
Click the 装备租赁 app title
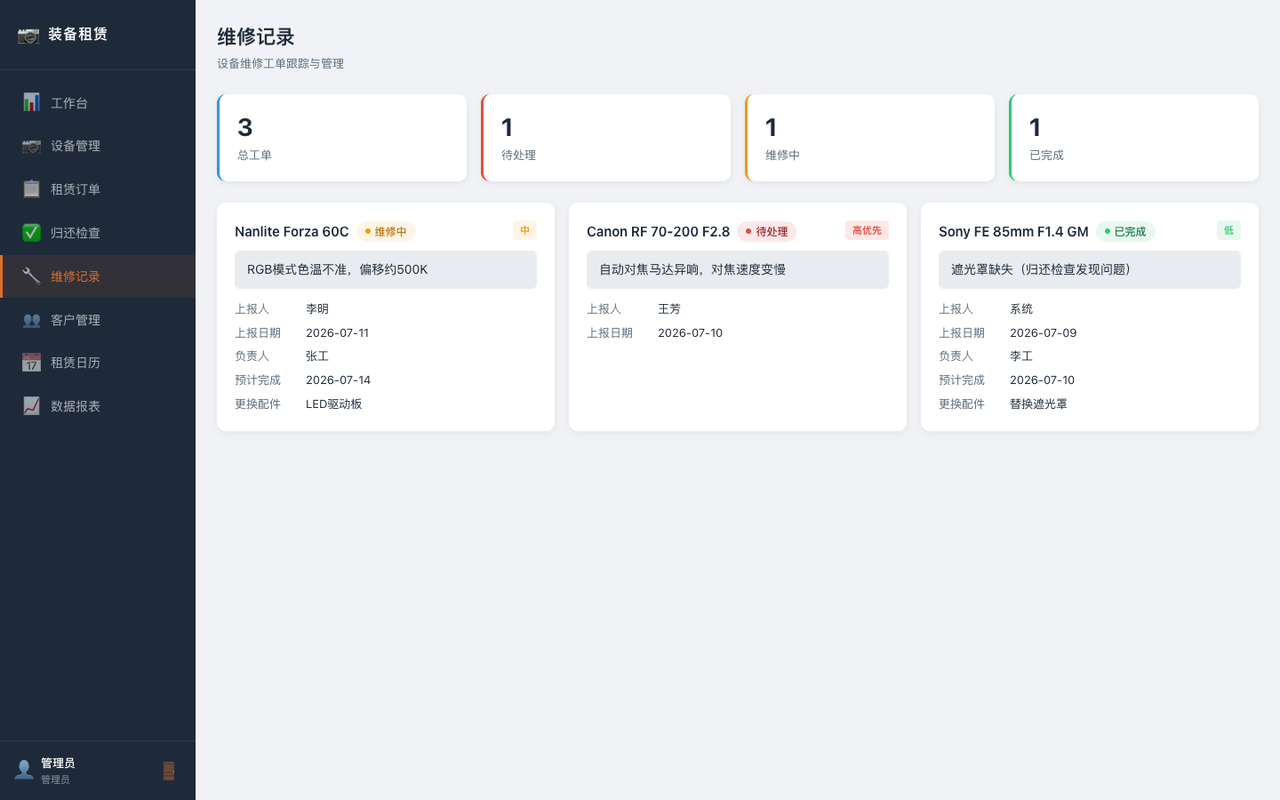click(78, 35)
